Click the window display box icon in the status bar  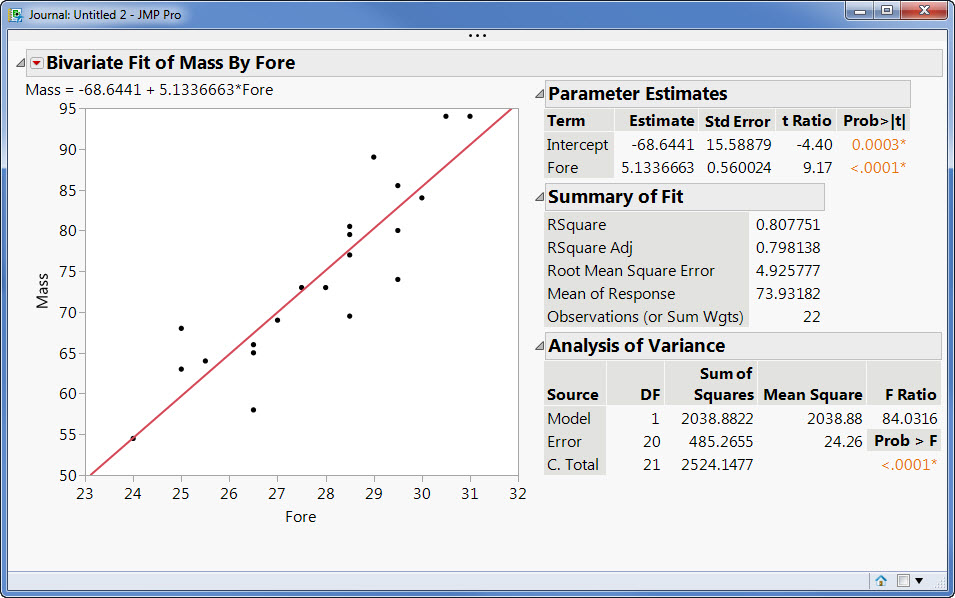point(901,580)
